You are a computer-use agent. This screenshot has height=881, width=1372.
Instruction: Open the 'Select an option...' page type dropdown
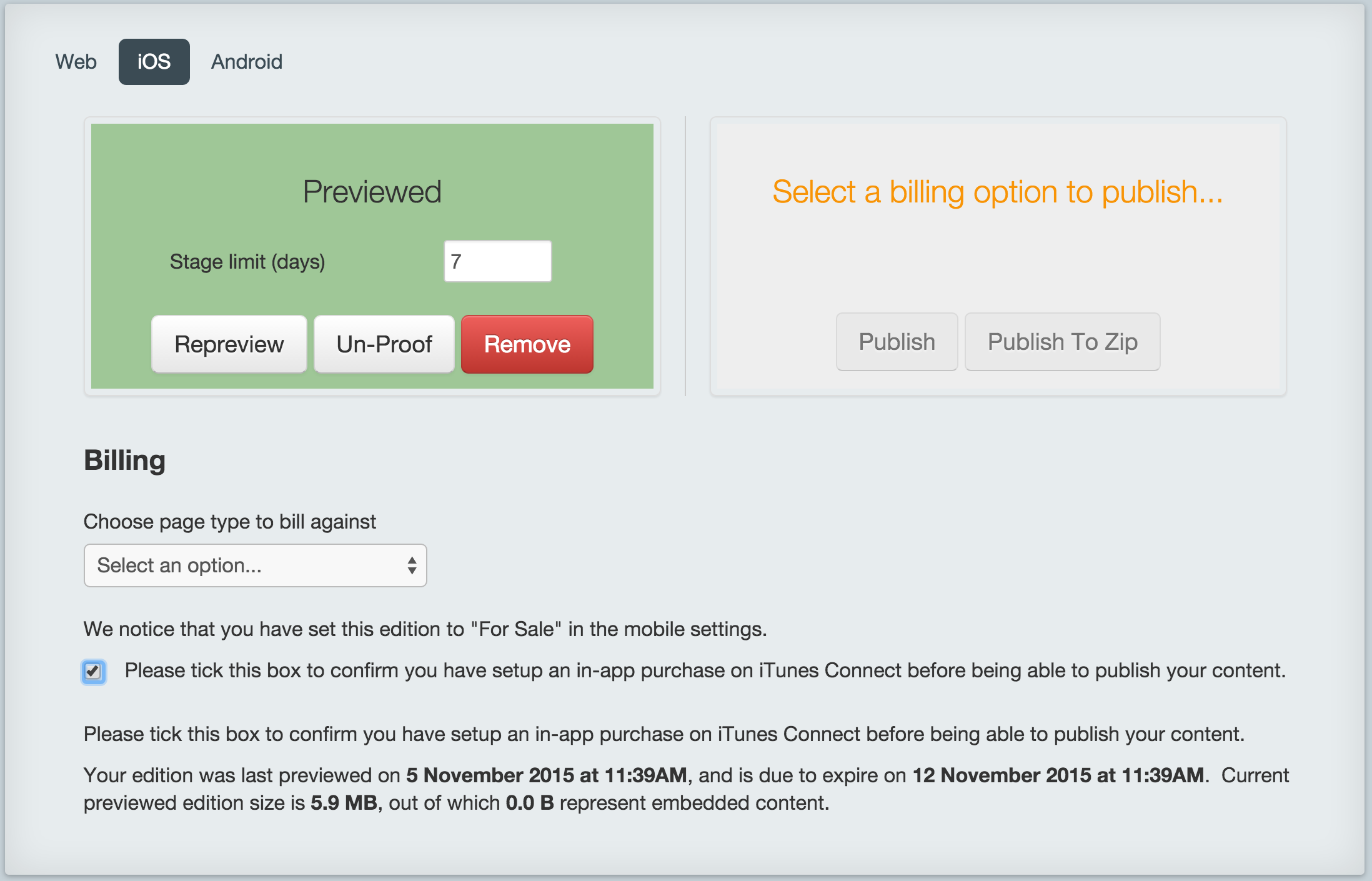256,565
